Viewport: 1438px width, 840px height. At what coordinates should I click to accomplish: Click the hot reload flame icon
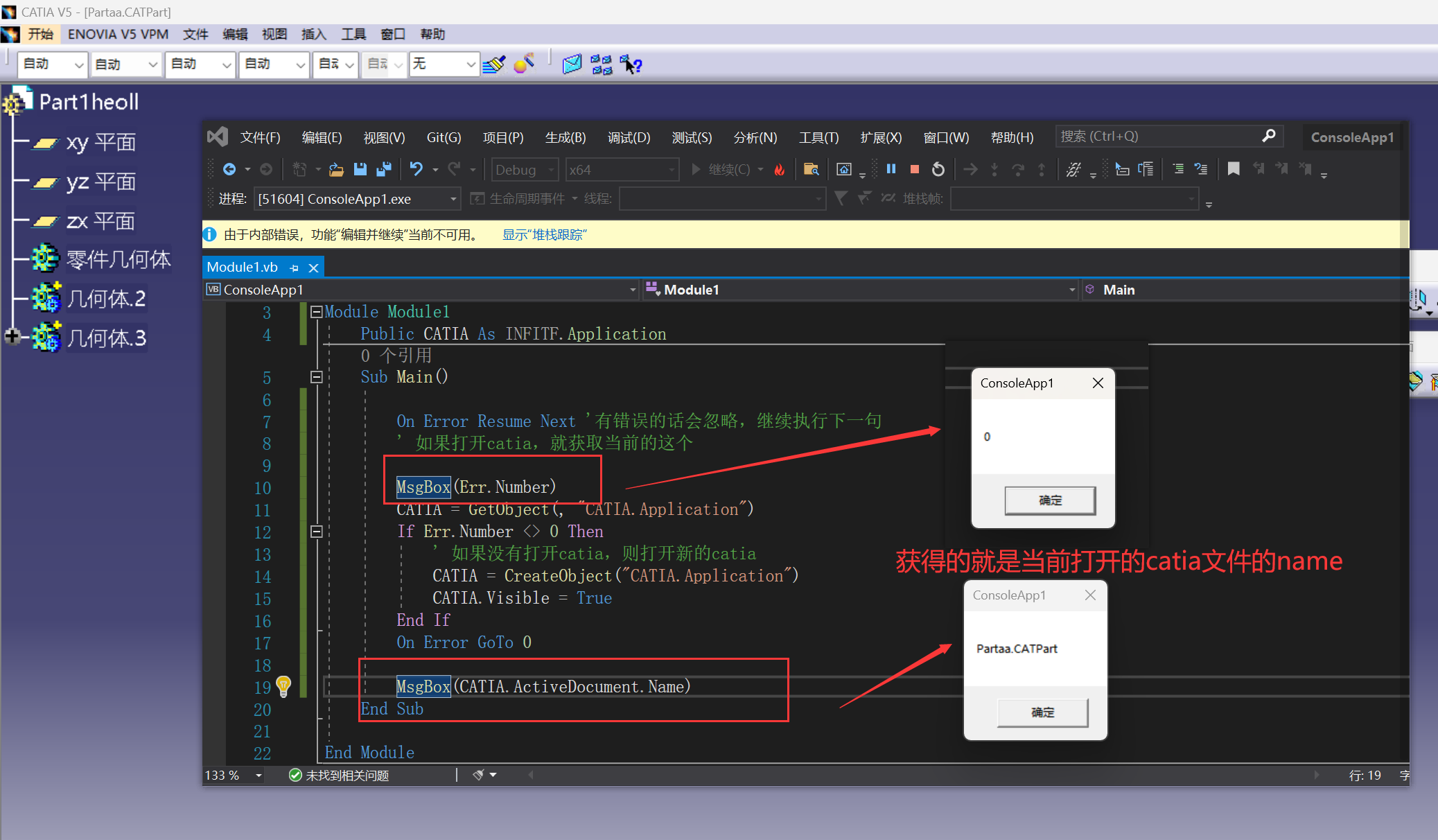(780, 170)
